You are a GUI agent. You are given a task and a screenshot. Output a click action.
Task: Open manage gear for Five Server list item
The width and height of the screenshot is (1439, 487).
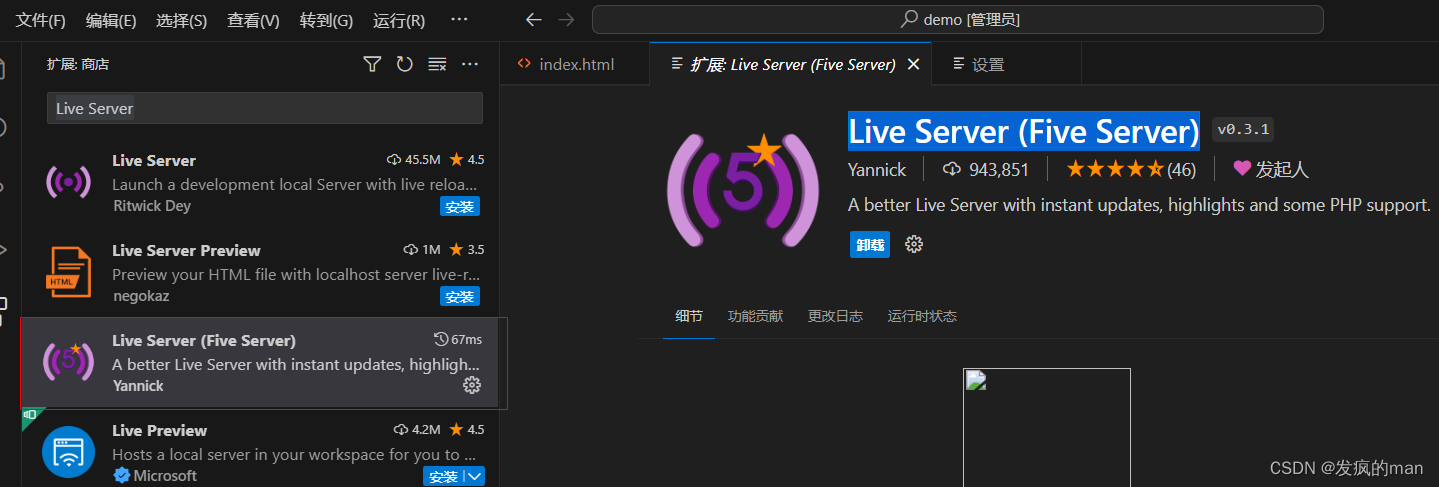click(x=472, y=385)
